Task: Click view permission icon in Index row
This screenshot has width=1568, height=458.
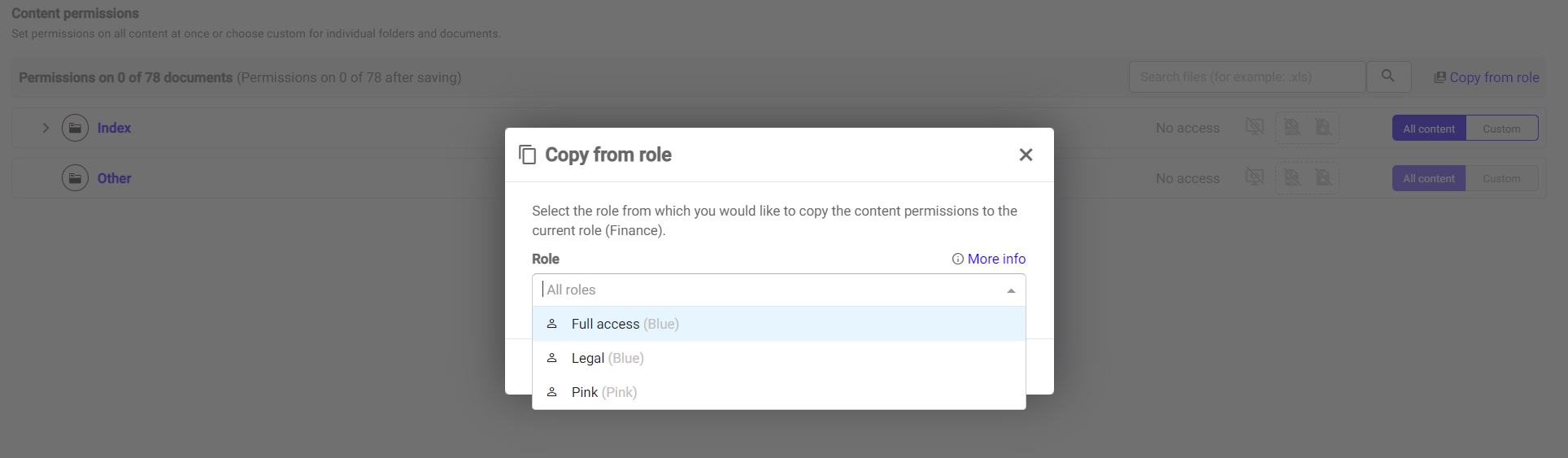Action: (1255, 128)
